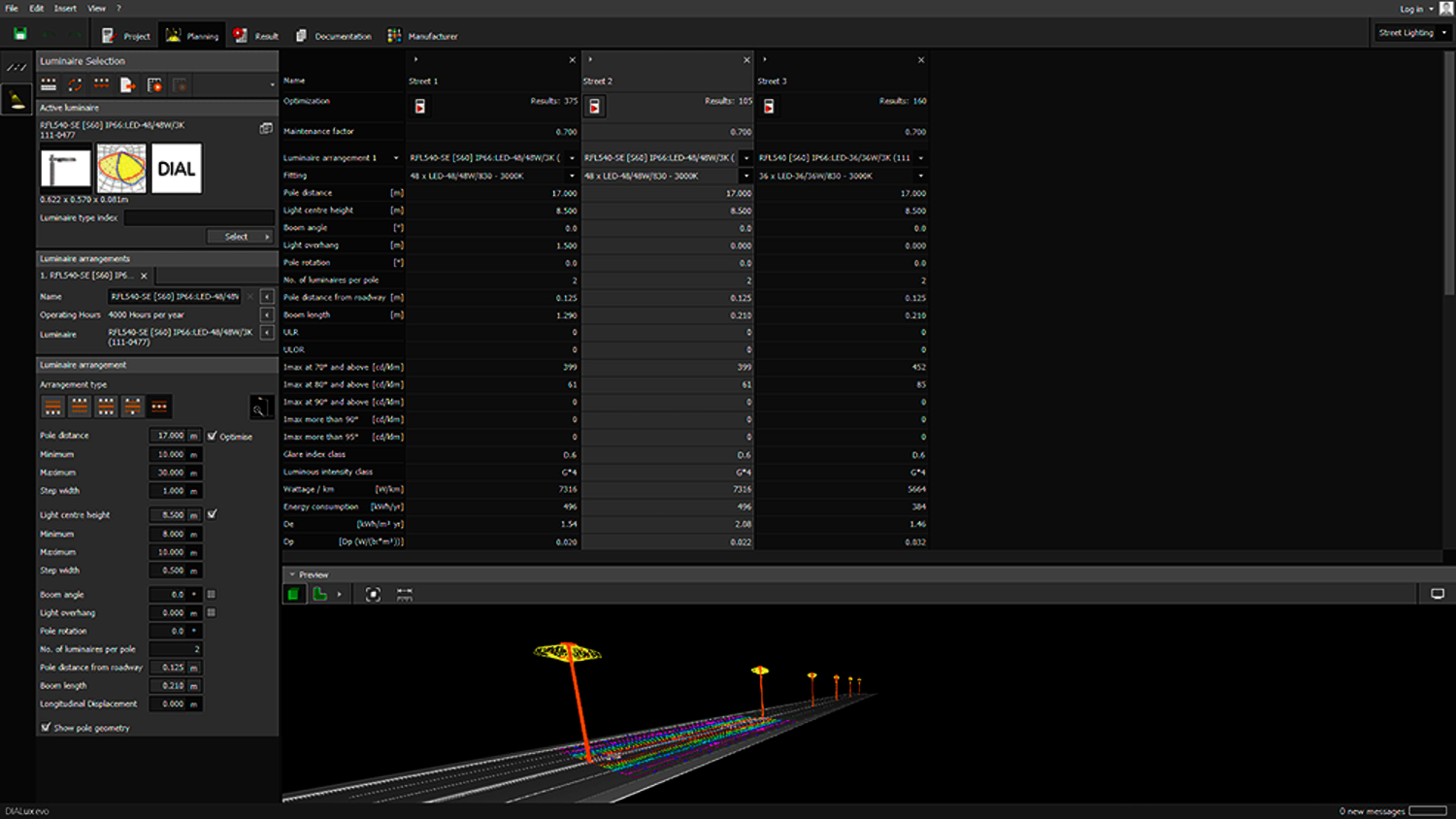Click the save icon in top toolbar
Screen dimensions: 1456x819
(x=19, y=34)
